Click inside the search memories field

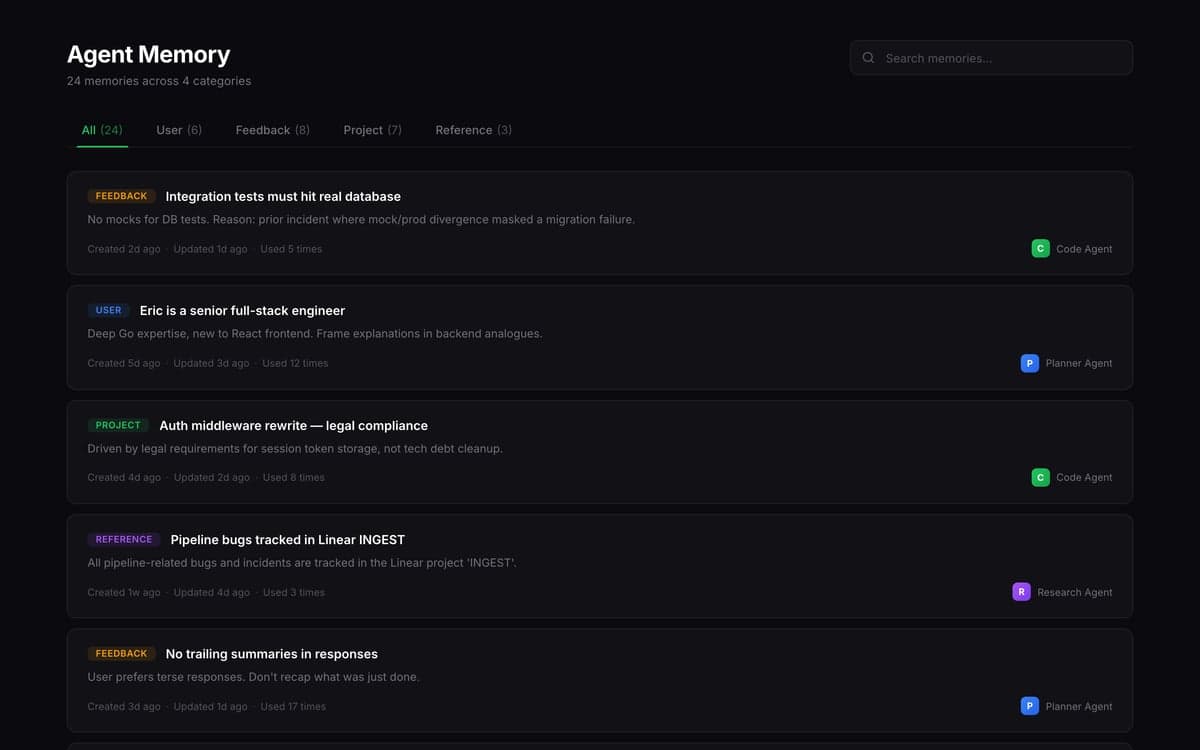pyautogui.click(x=990, y=57)
